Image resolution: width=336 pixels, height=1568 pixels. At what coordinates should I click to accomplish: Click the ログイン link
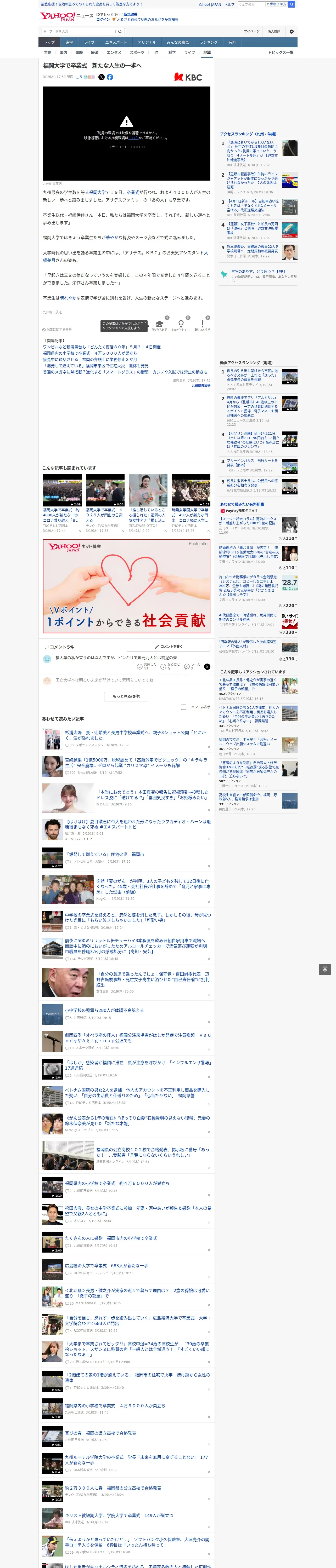pyautogui.click(x=103, y=20)
